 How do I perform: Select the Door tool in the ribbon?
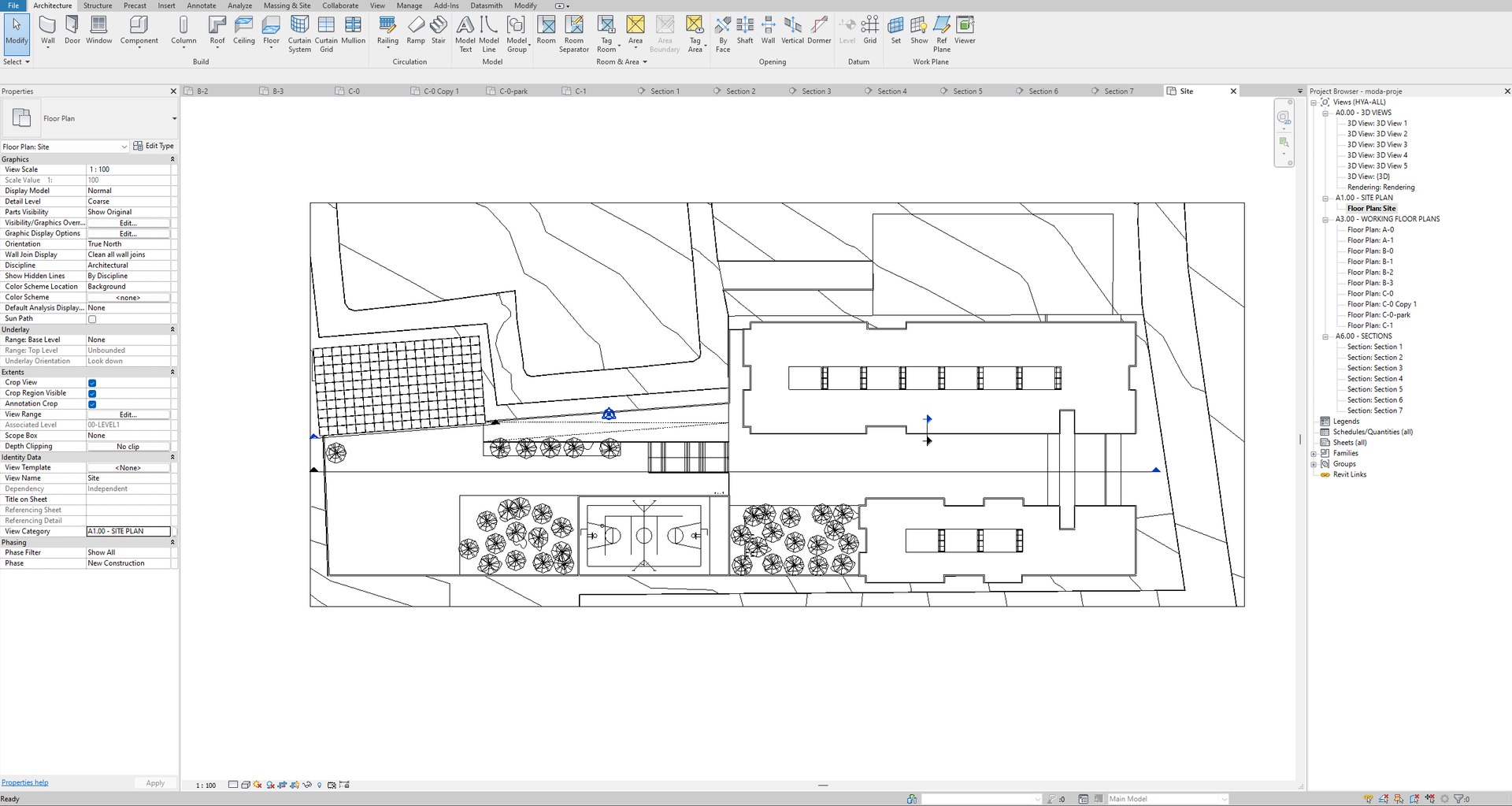[72, 30]
